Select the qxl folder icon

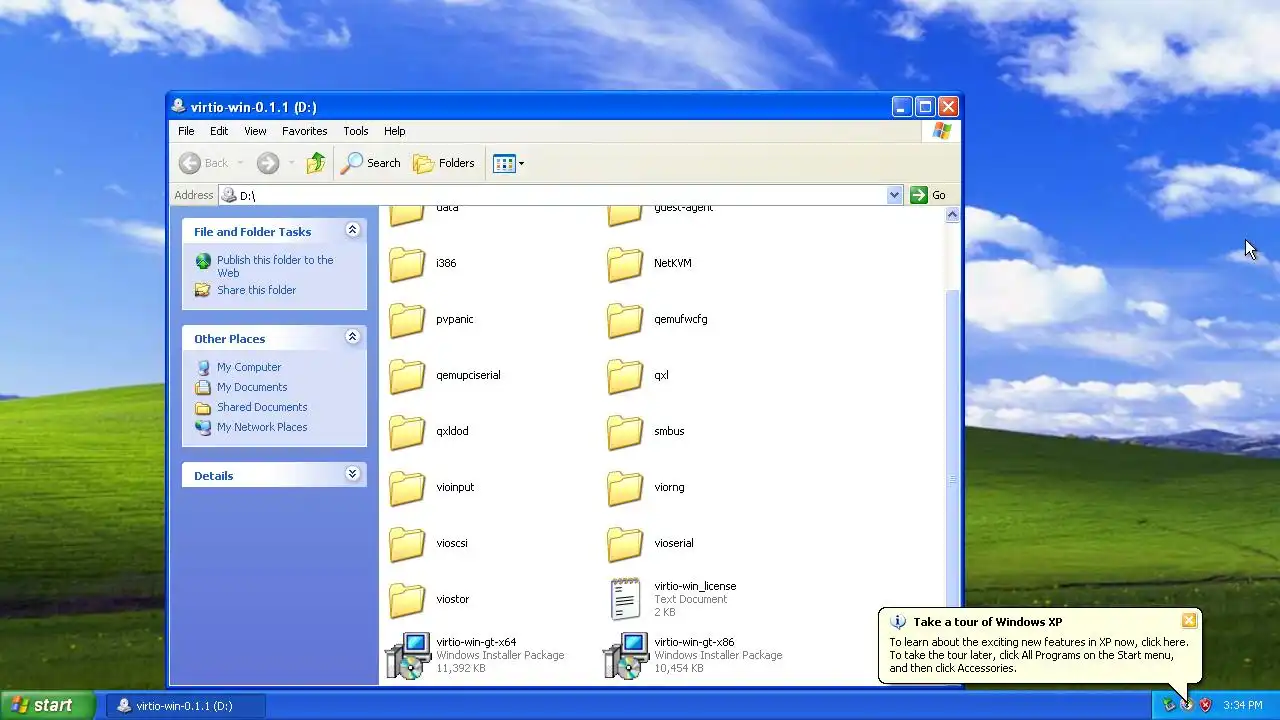pyautogui.click(x=625, y=376)
